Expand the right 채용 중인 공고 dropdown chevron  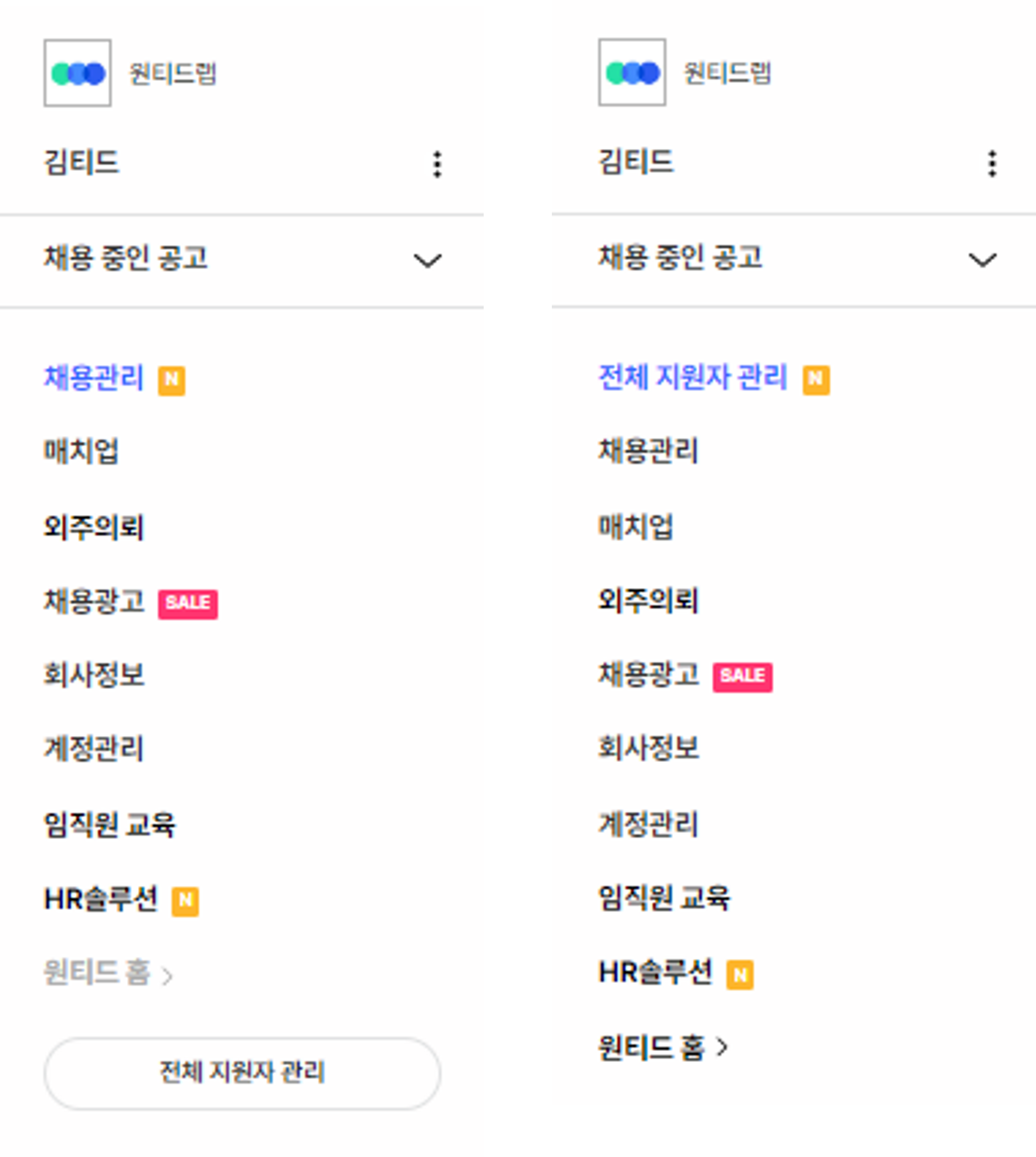983,260
